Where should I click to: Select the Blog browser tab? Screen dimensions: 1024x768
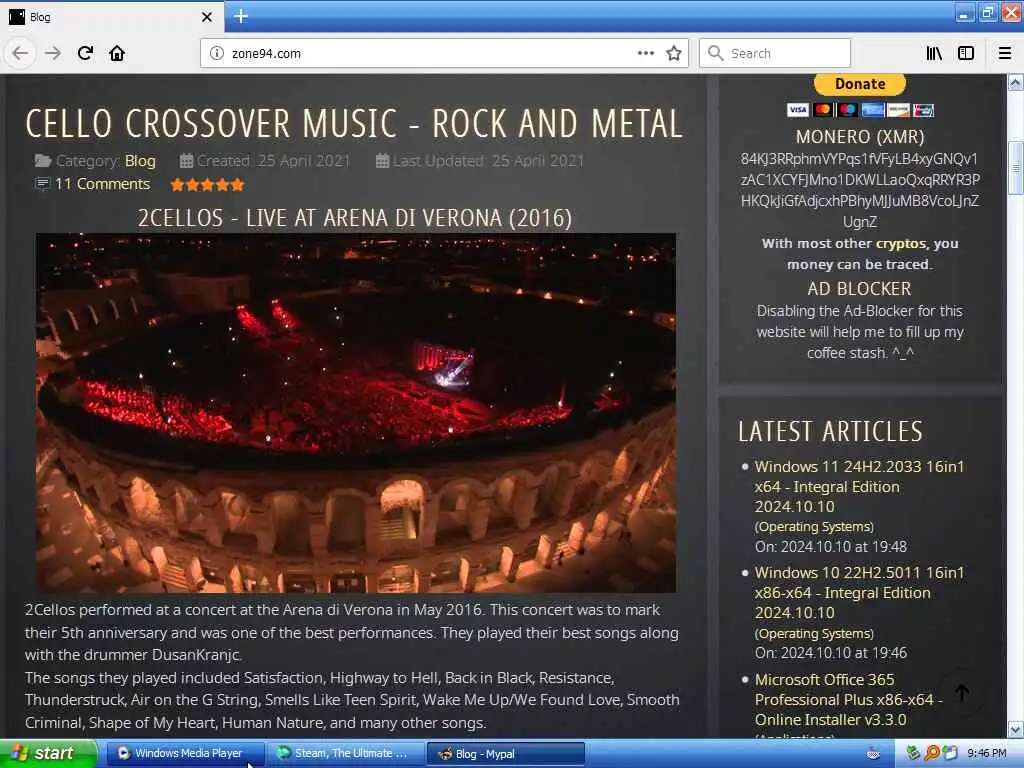tap(111, 17)
